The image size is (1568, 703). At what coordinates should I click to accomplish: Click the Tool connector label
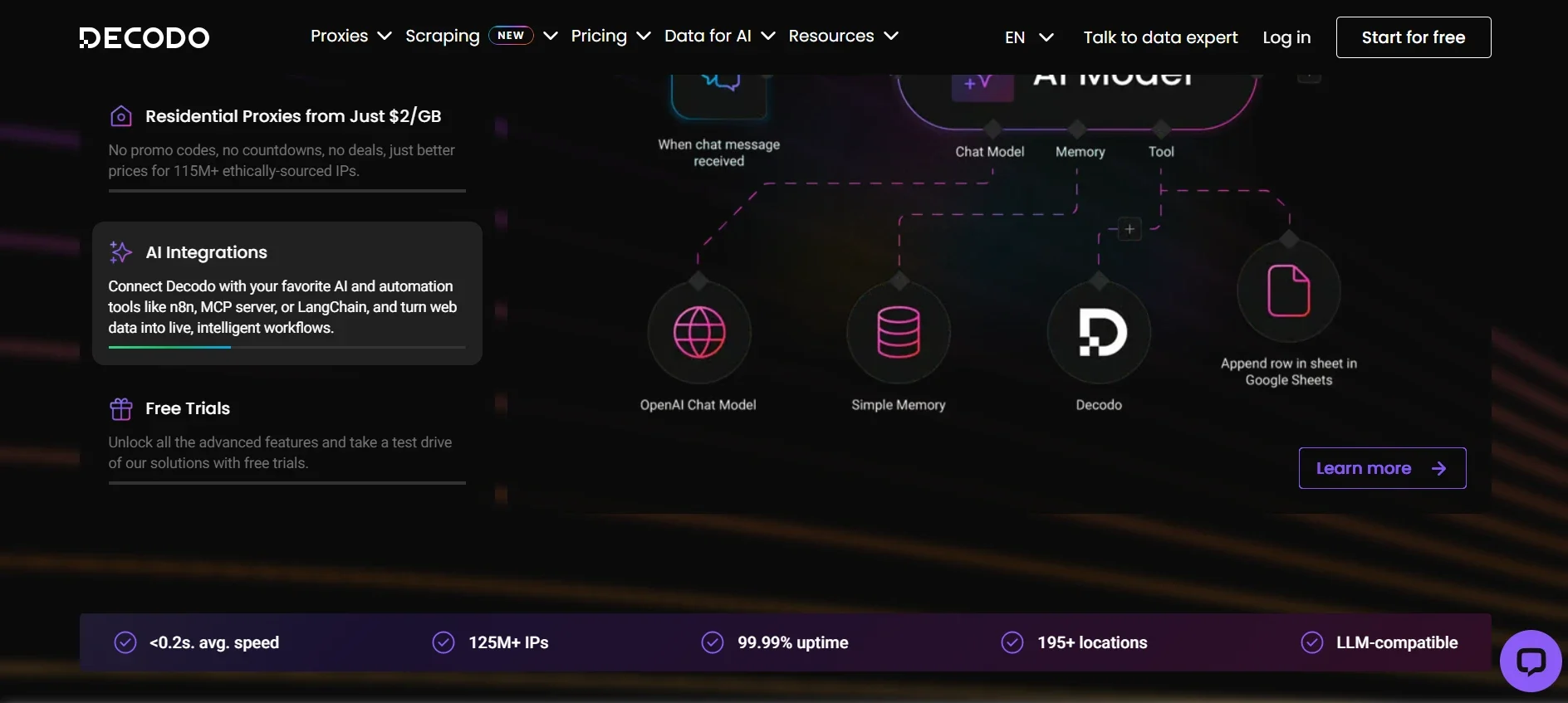[1161, 152]
